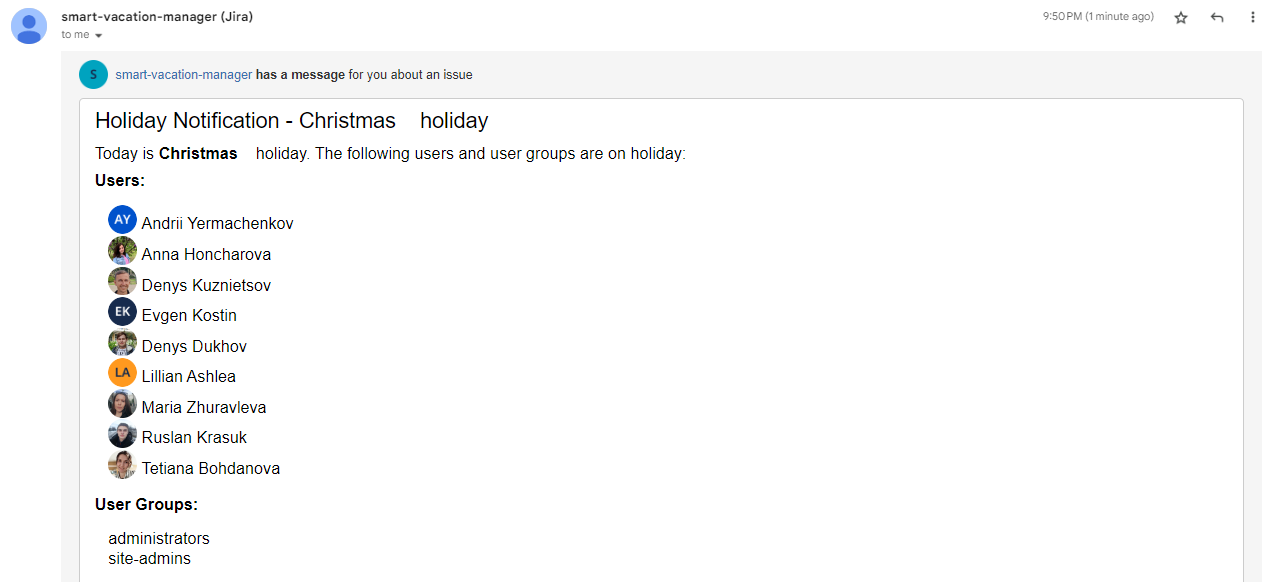The image size is (1271, 582).
Task: Click Andrii Yermachenkov's AY avatar
Action: pos(122,220)
